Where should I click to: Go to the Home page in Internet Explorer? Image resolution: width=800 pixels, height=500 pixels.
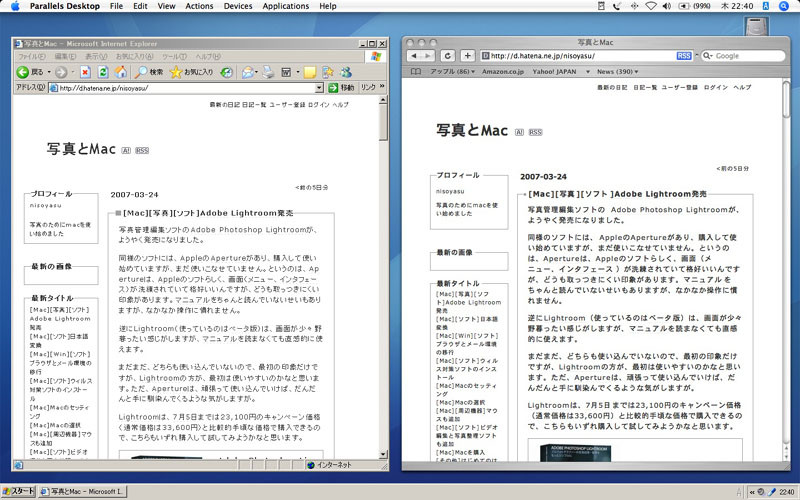(x=120, y=72)
